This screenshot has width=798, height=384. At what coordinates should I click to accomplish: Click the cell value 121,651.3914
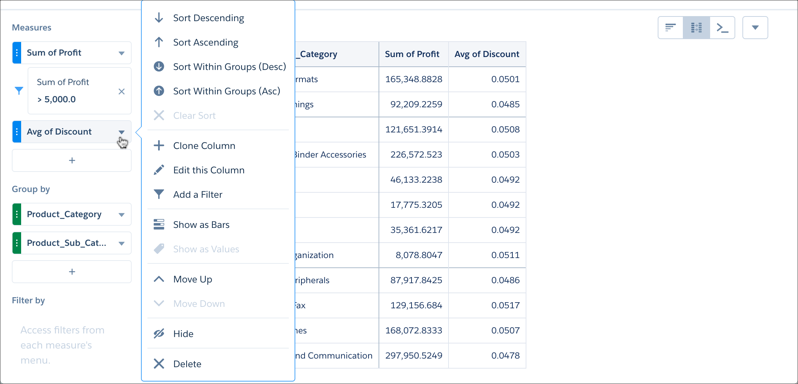coord(413,130)
